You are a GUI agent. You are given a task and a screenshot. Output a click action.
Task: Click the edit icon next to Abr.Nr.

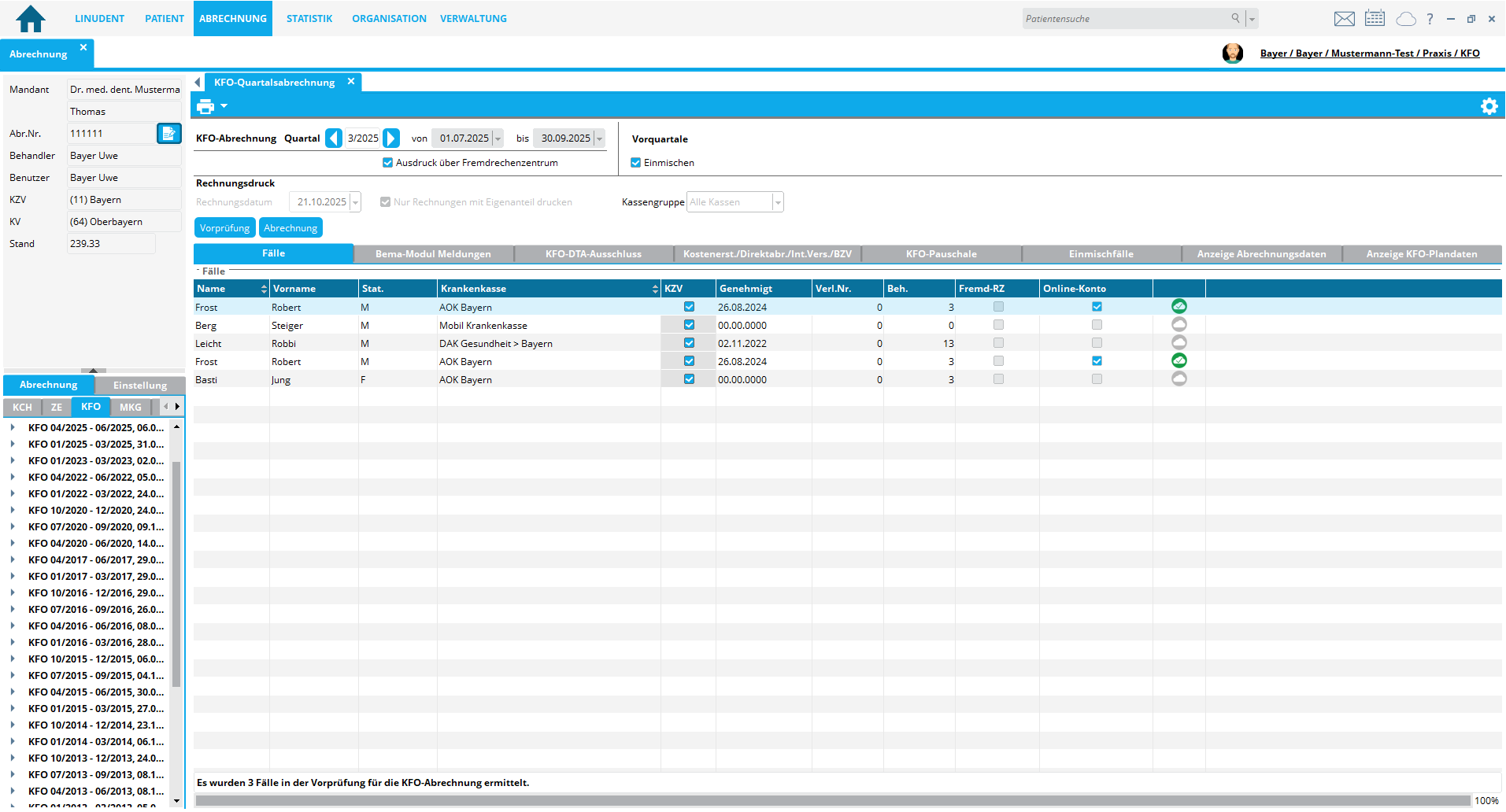[x=168, y=134]
